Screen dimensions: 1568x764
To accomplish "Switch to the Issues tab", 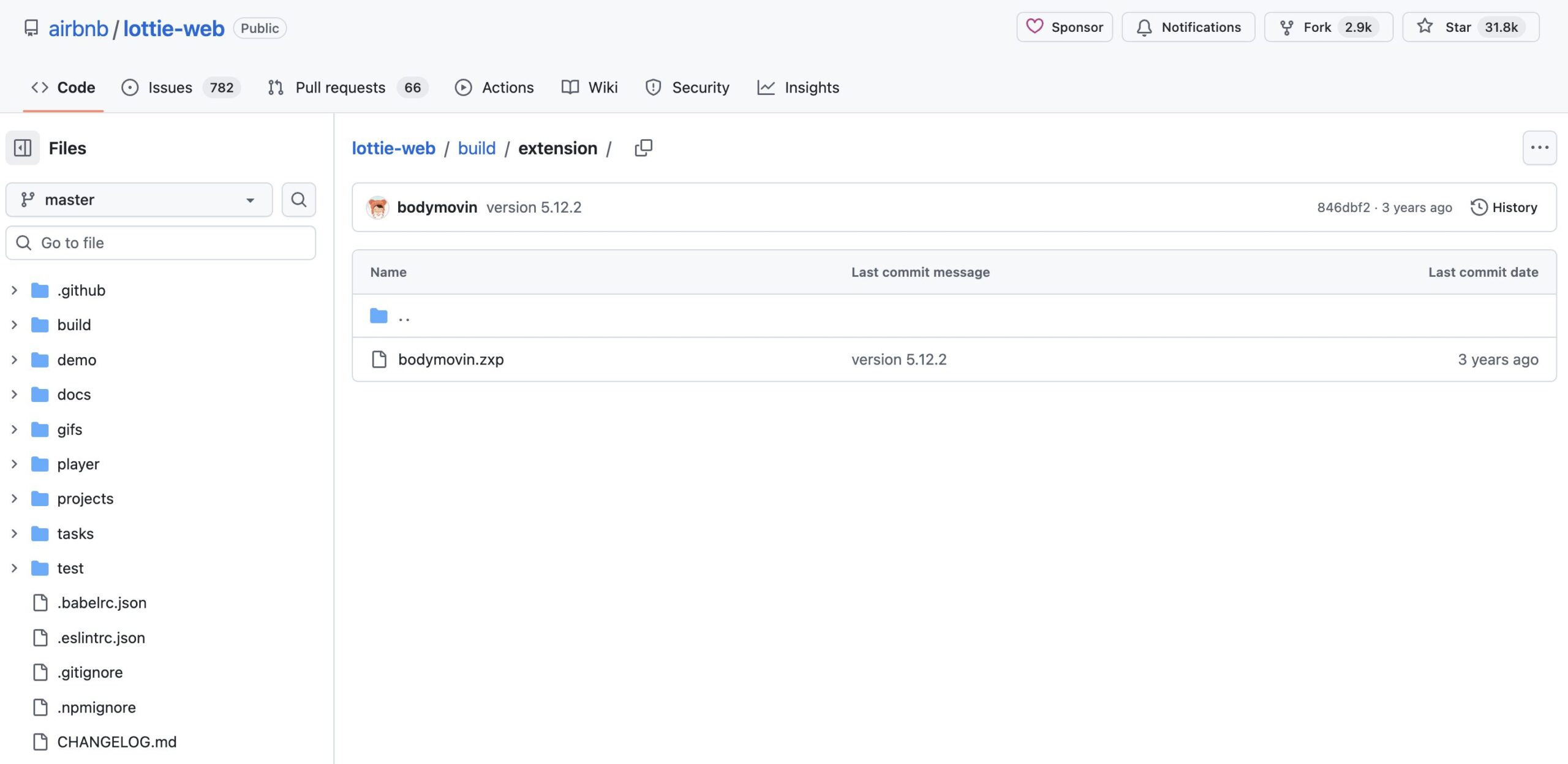I will (170, 88).
